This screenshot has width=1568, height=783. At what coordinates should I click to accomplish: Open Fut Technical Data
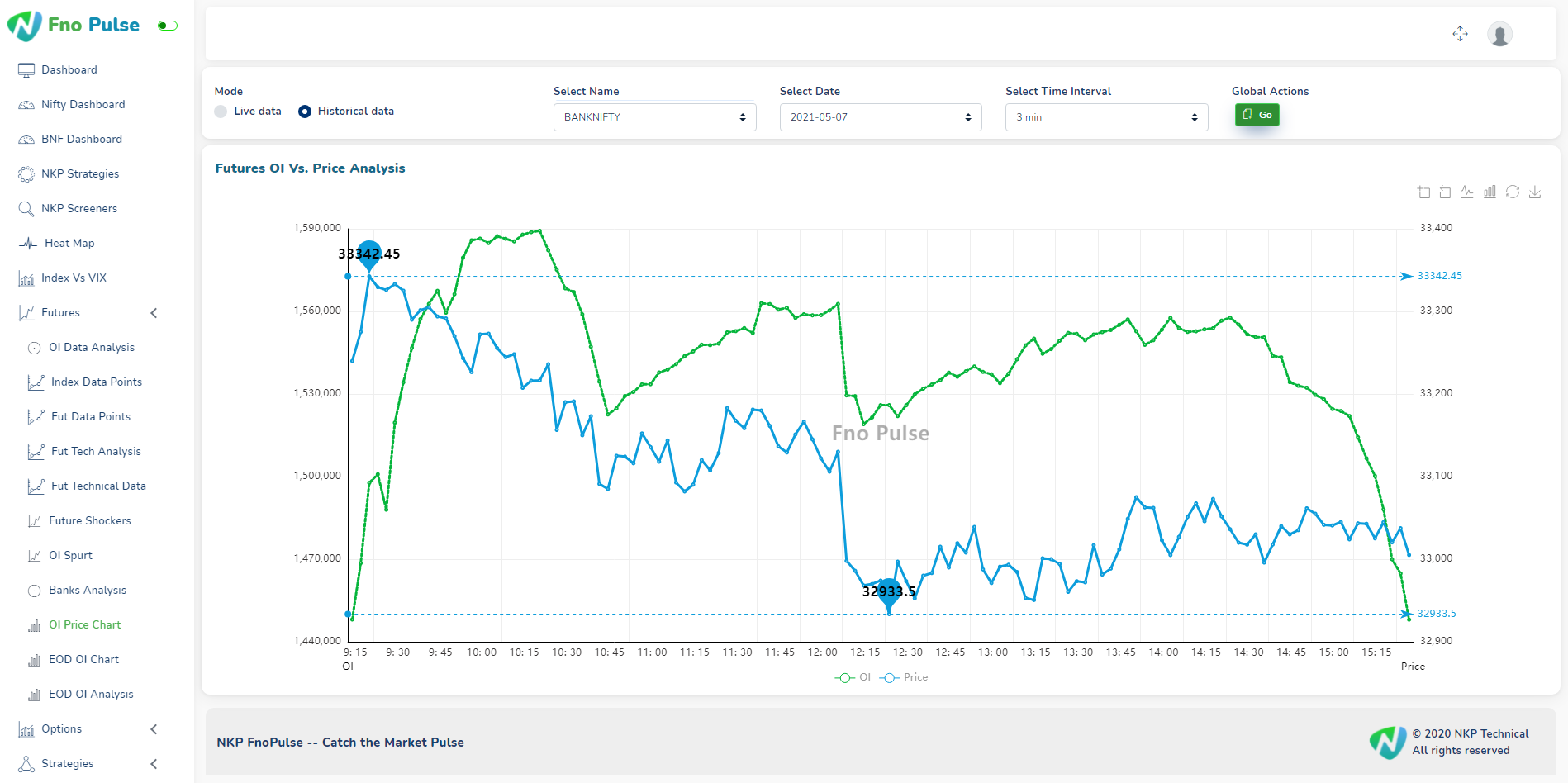click(98, 486)
